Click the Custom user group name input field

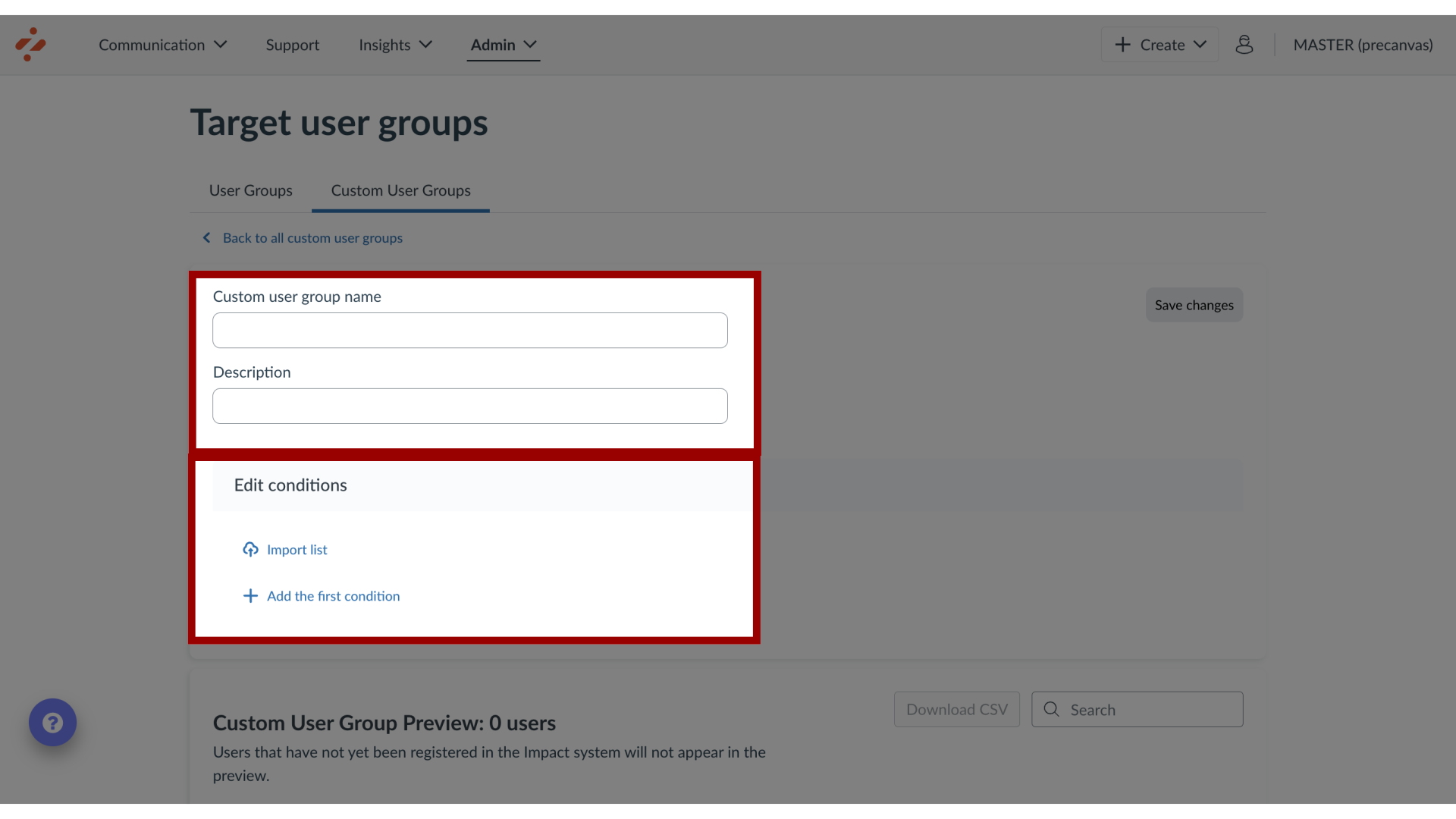[x=470, y=329]
